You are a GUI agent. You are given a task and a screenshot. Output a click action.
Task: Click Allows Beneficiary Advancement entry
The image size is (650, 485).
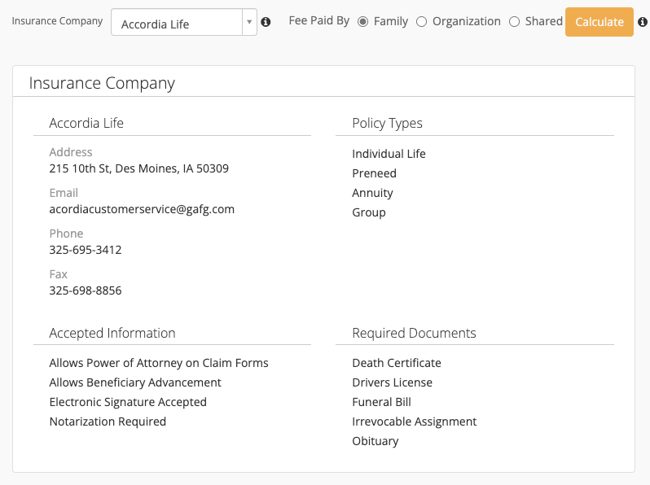(x=135, y=382)
